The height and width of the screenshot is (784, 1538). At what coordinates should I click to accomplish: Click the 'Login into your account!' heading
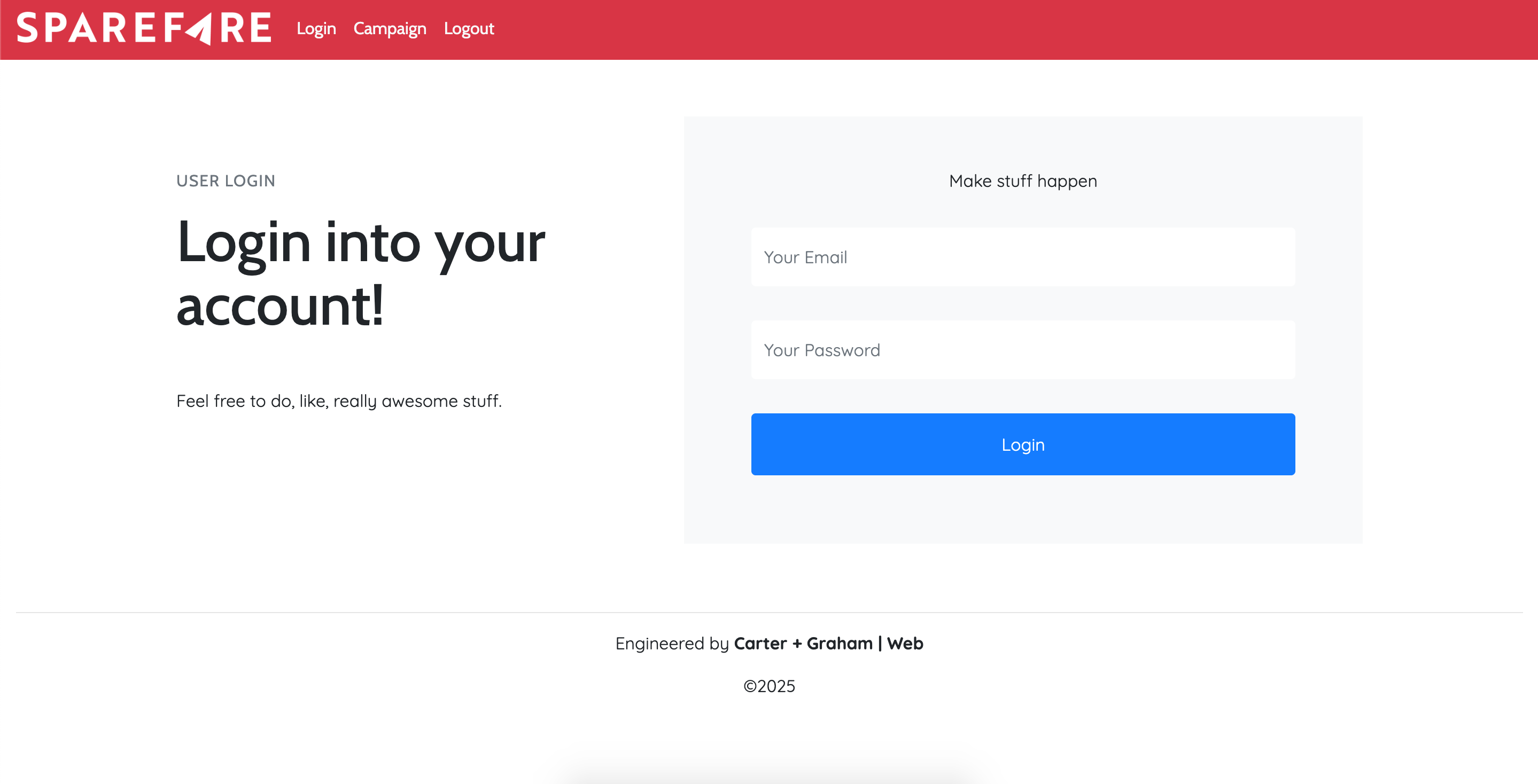[x=360, y=244]
